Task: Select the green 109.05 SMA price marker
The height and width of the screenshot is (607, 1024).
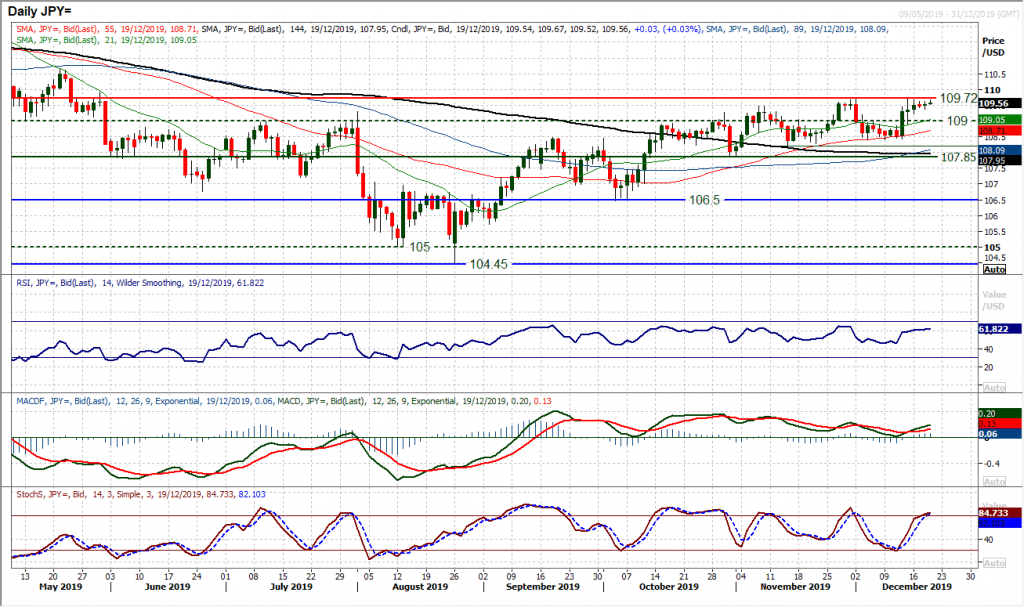Action: tap(993, 118)
